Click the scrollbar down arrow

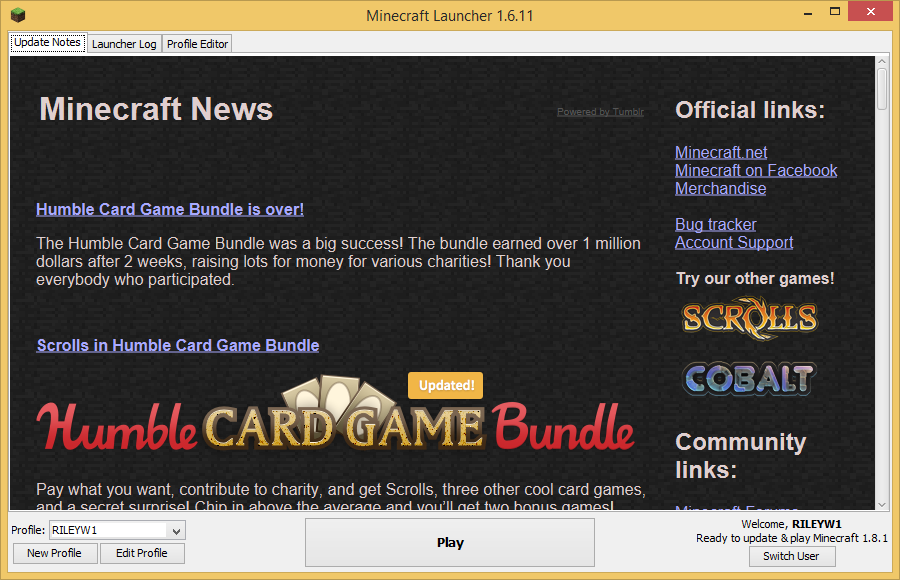point(882,505)
